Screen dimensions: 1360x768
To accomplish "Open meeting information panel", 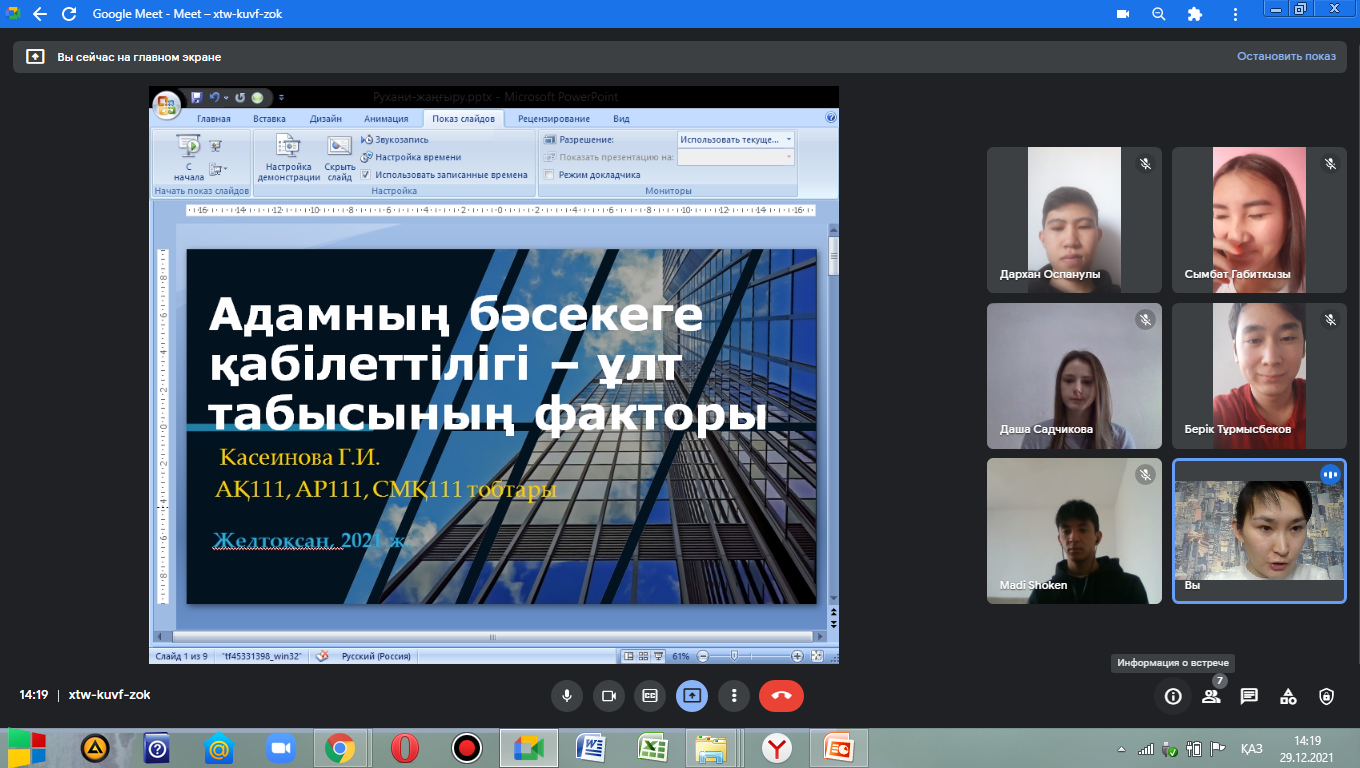I will point(1173,696).
